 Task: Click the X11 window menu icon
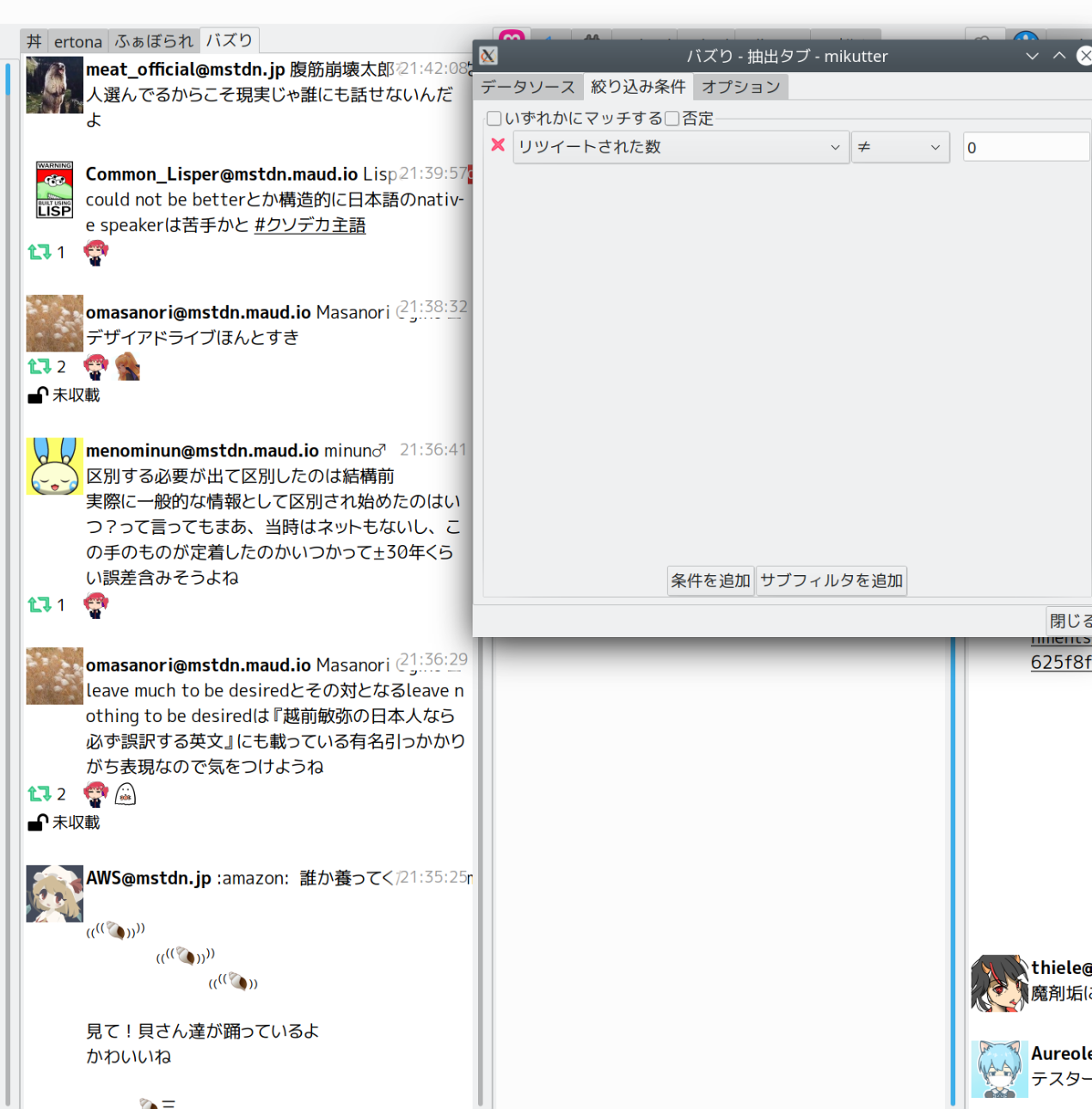[x=488, y=56]
